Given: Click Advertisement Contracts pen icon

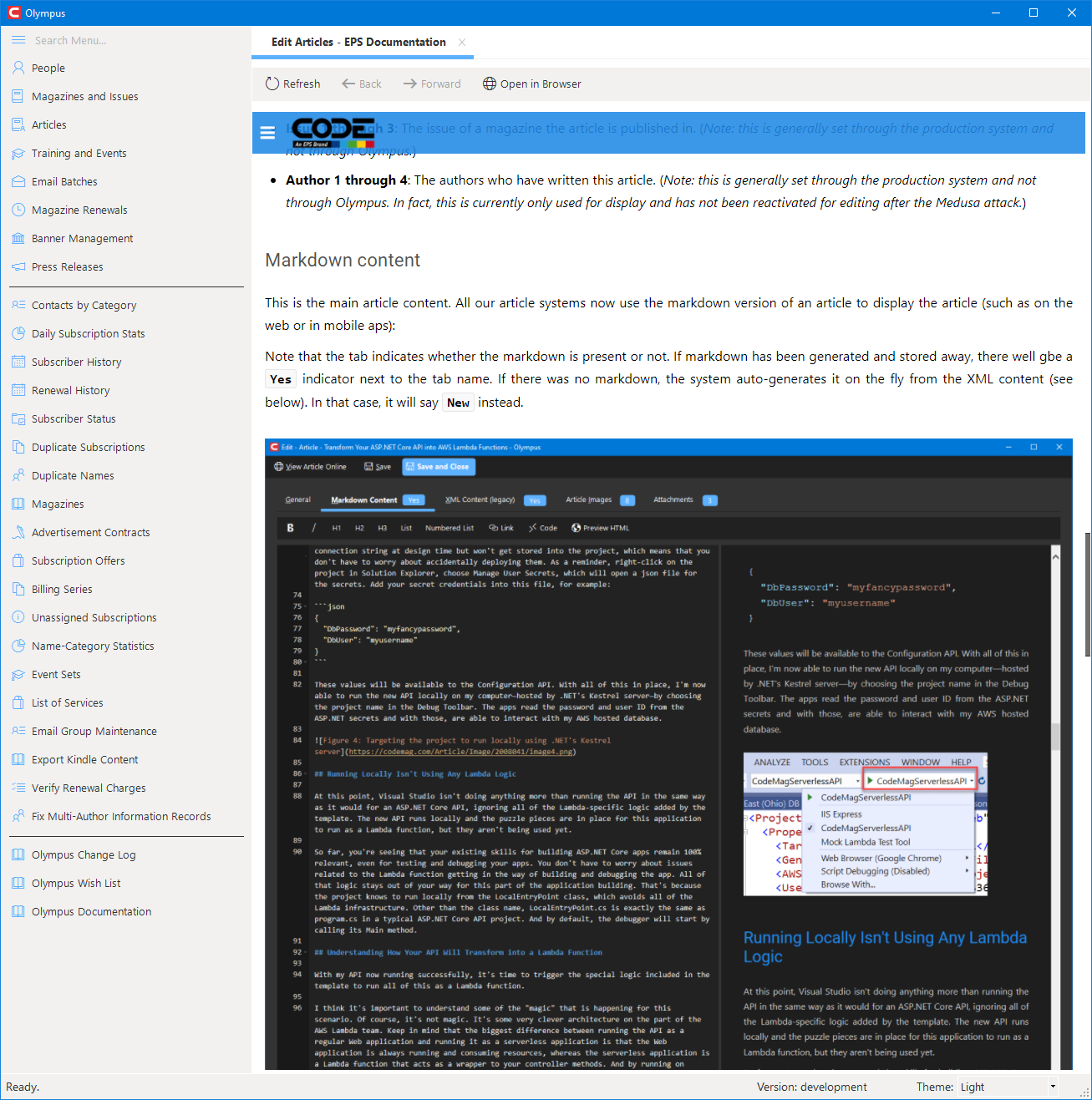Looking at the screenshot, I should (x=18, y=533).
